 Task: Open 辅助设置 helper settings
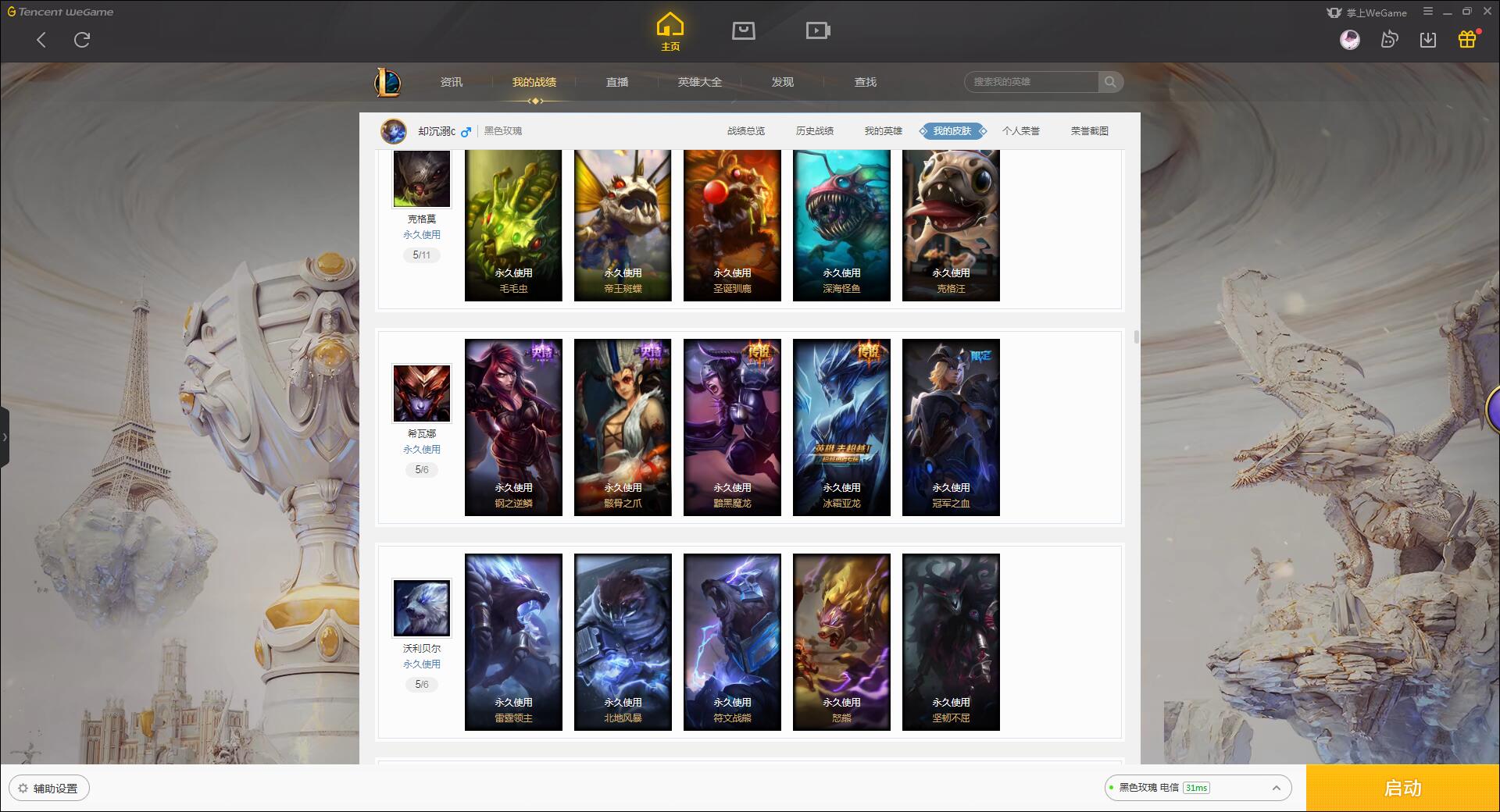click(x=49, y=789)
